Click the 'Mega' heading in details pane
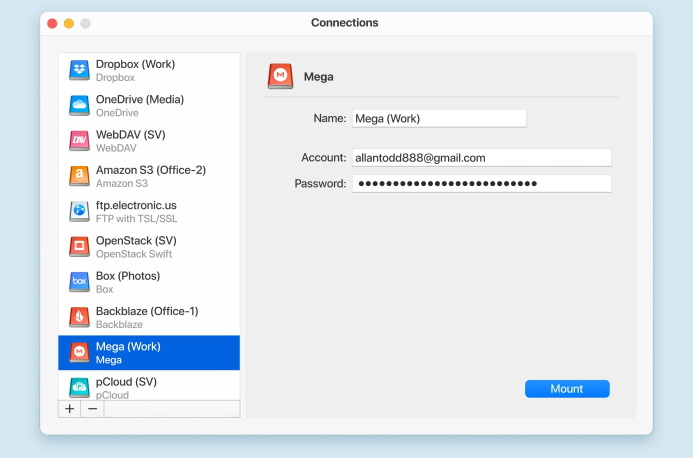Viewport: 693px width, 458px height. tap(319, 77)
